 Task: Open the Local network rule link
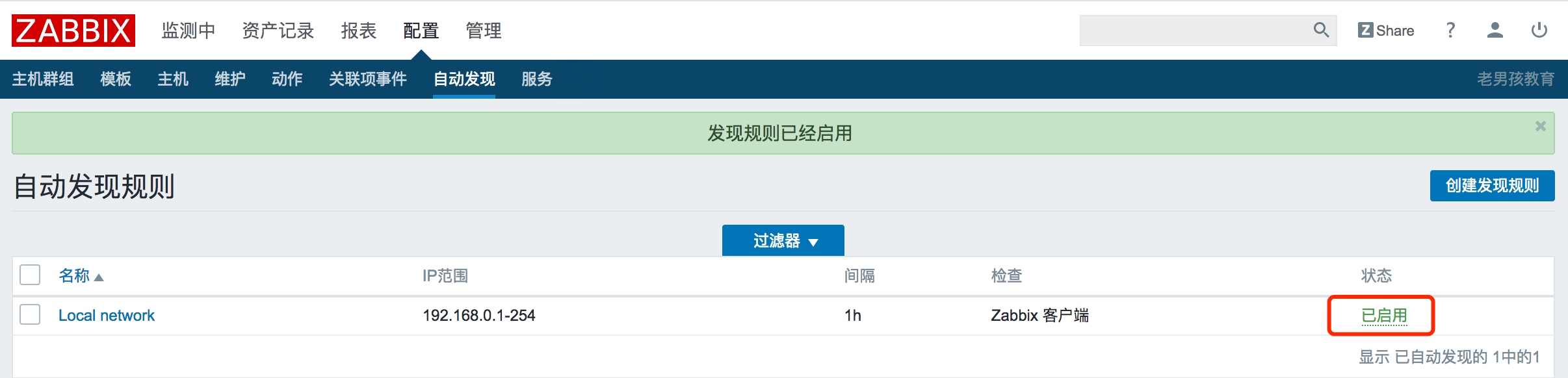pos(107,316)
